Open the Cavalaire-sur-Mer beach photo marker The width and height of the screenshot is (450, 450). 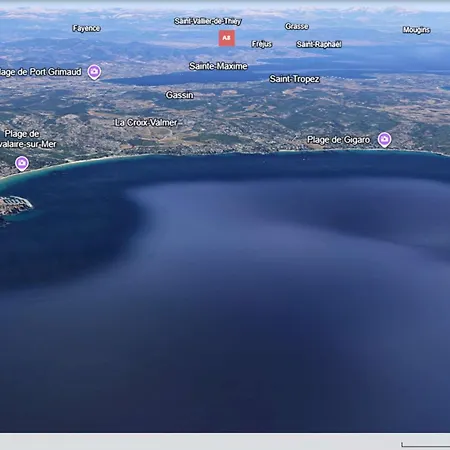[x=22, y=163]
